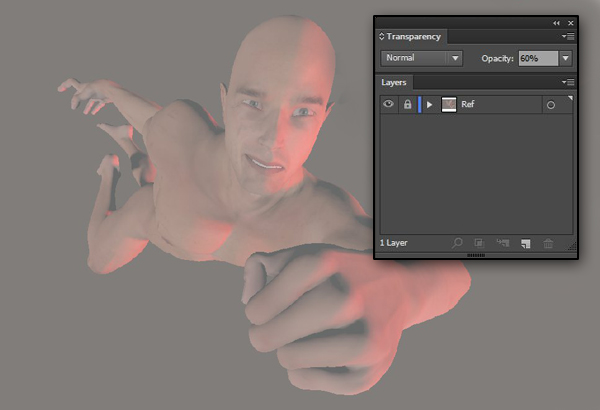Image resolution: width=600 pixels, height=410 pixels.
Task: Switch to the Transparency tab
Action: coord(413,37)
